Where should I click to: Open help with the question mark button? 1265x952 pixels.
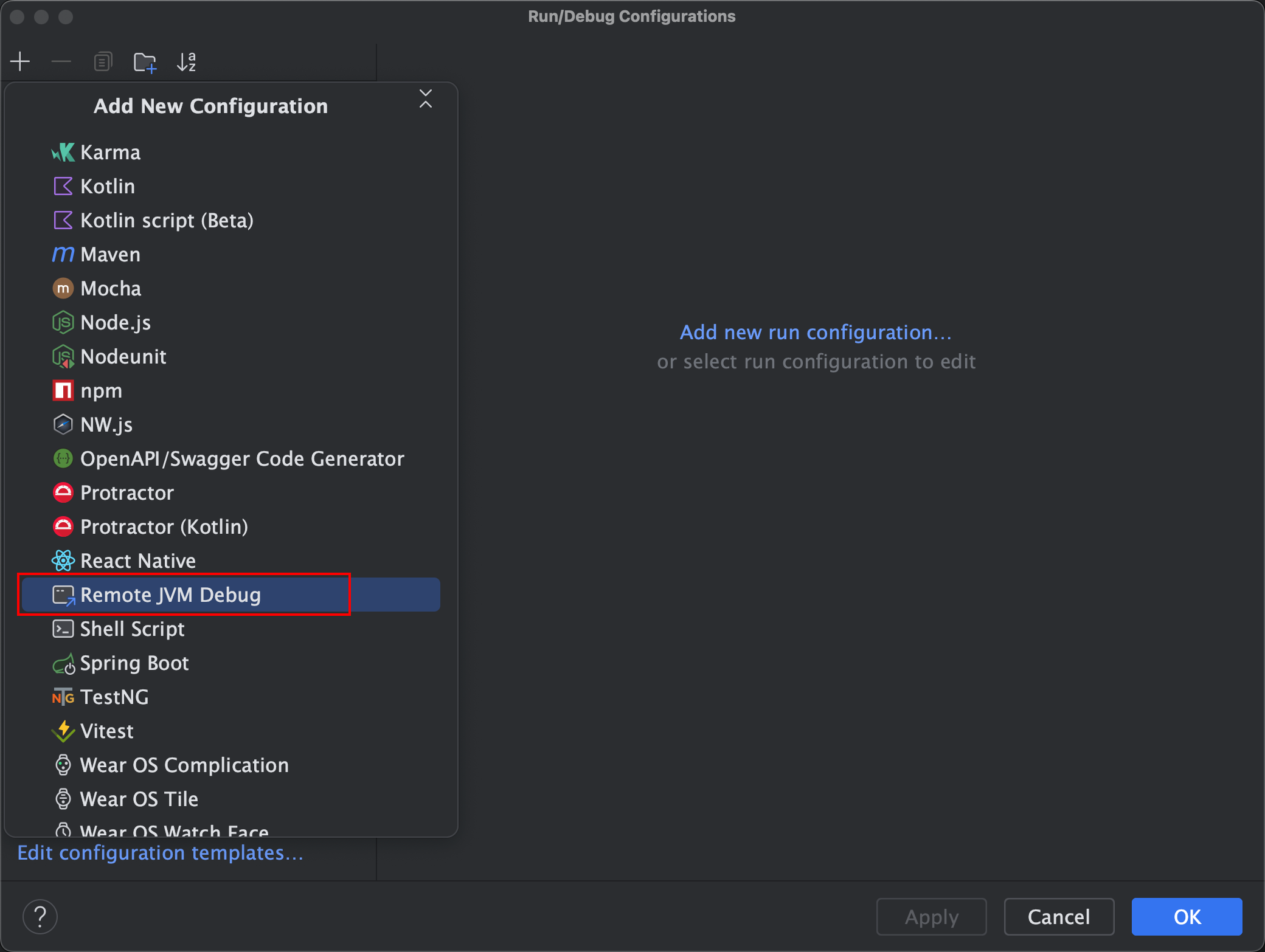pyautogui.click(x=40, y=916)
